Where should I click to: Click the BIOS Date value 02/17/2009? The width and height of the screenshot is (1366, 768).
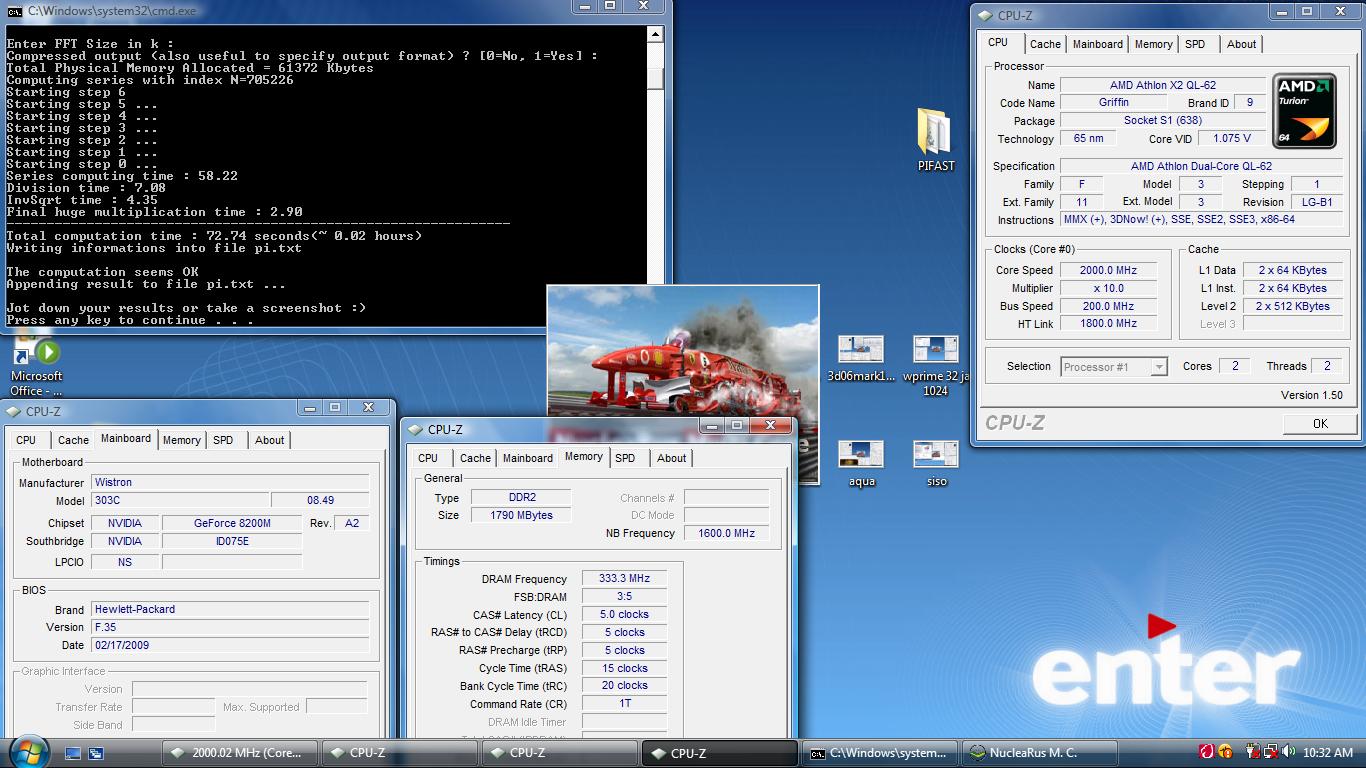[230, 645]
